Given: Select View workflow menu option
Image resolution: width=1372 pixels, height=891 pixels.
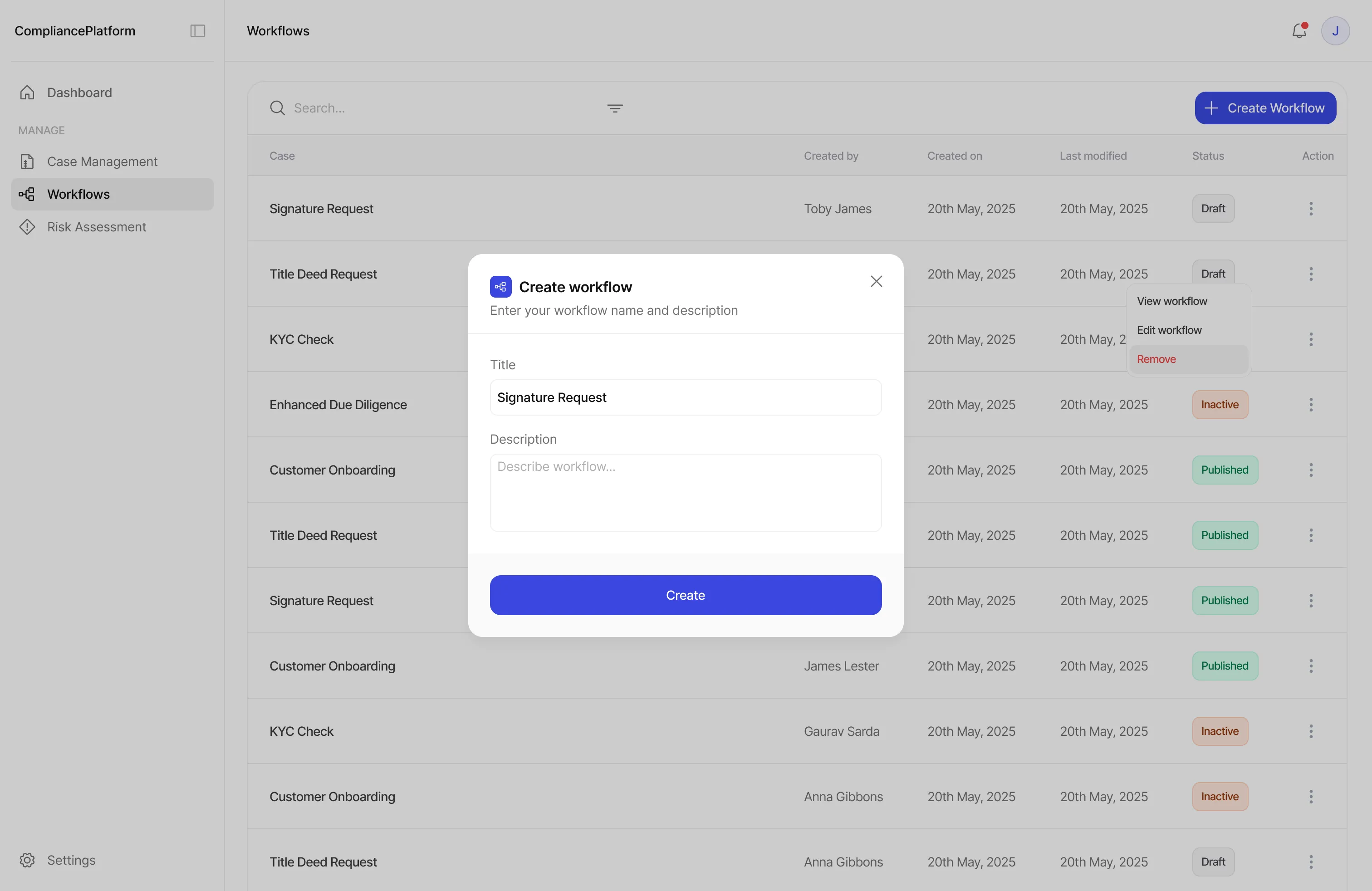Looking at the screenshot, I should (1171, 301).
